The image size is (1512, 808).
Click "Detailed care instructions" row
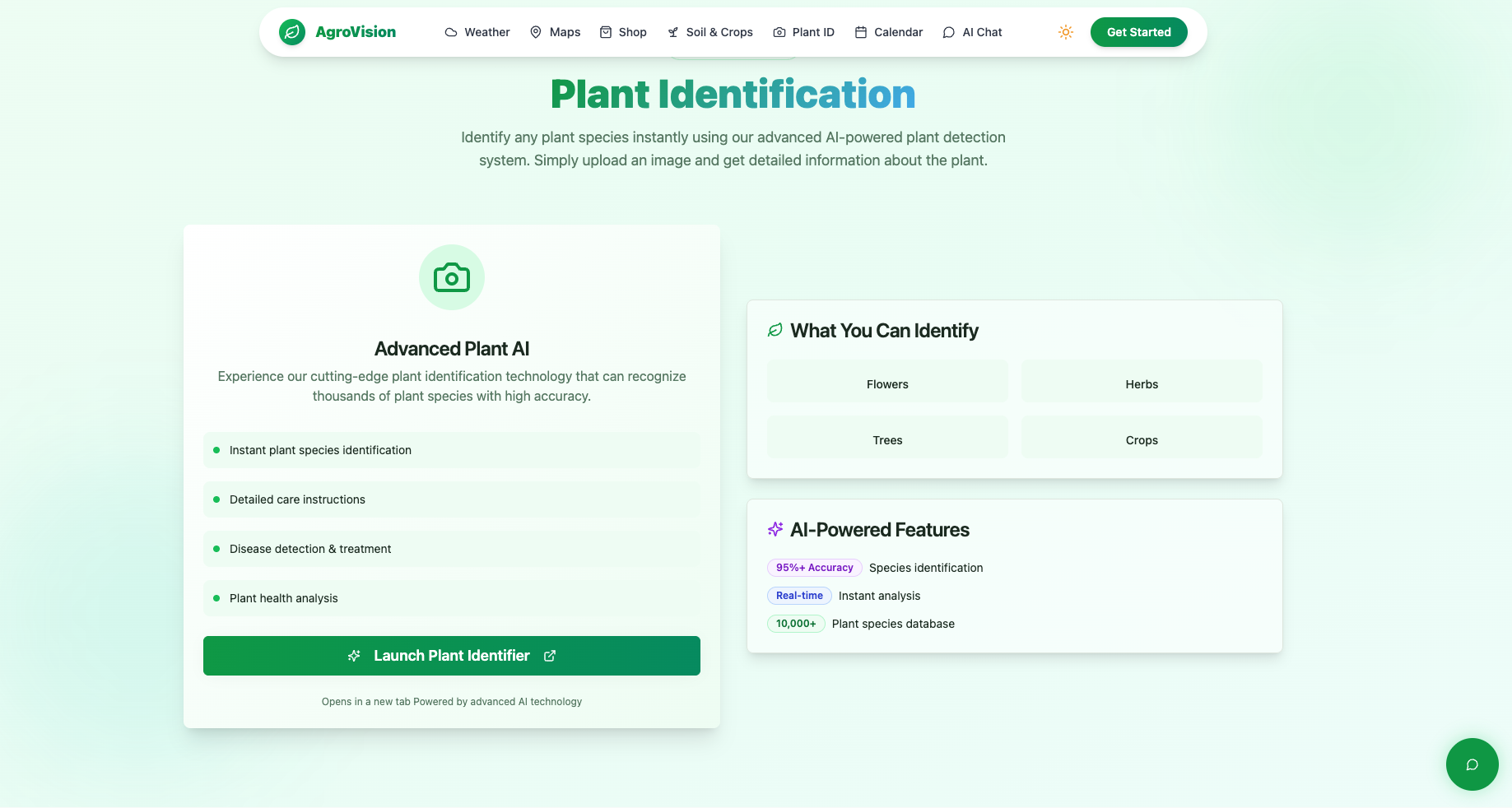pyautogui.click(x=452, y=499)
